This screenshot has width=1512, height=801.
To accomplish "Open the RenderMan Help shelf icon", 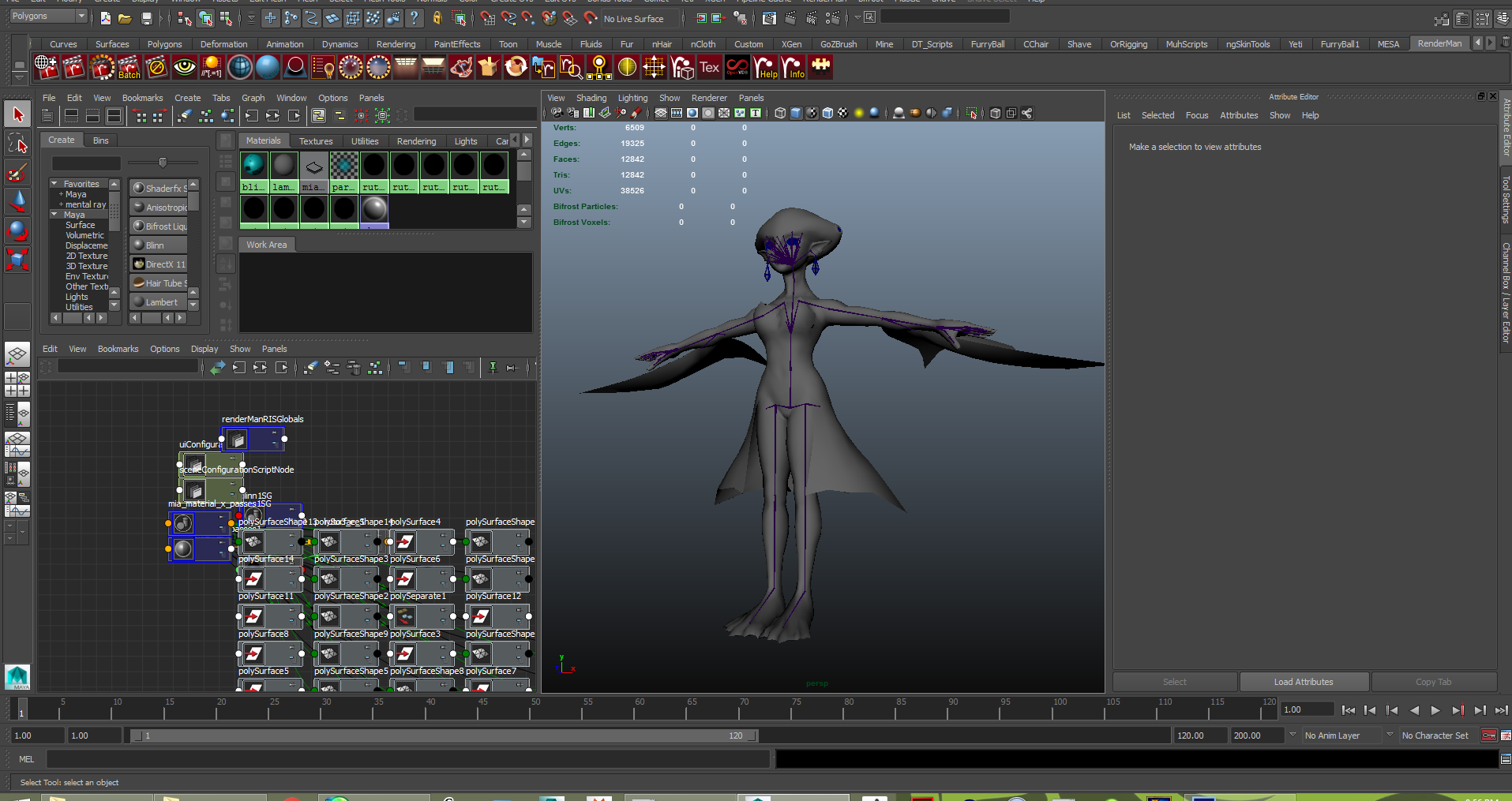I will click(x=766, y=68).
